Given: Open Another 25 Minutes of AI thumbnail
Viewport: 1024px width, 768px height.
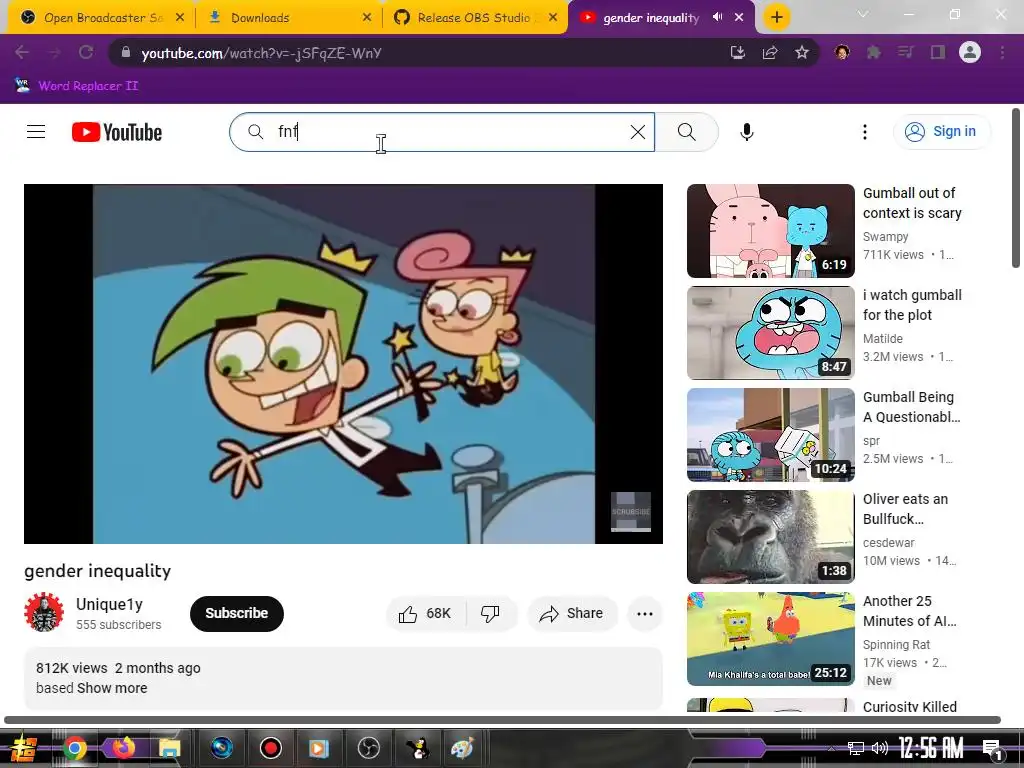Looking at the screenshot, I should (x=771, y=639).
